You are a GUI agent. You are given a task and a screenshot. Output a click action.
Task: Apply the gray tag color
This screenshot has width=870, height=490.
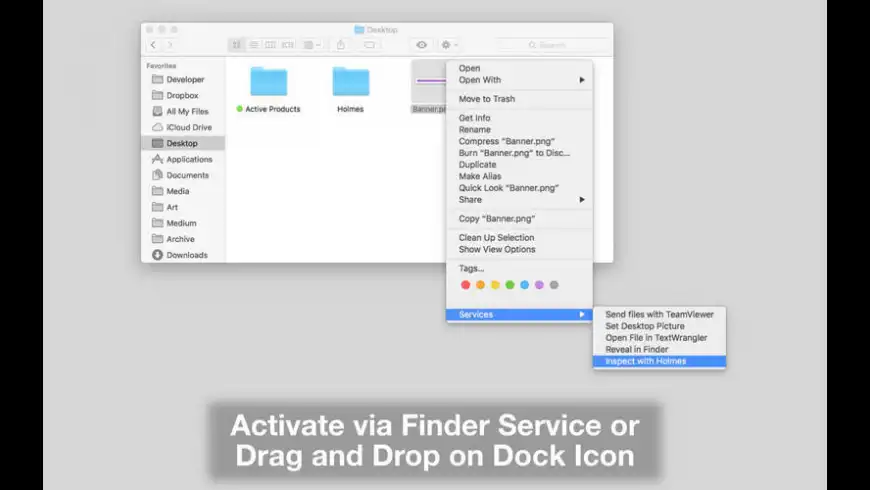pos(554,285)
